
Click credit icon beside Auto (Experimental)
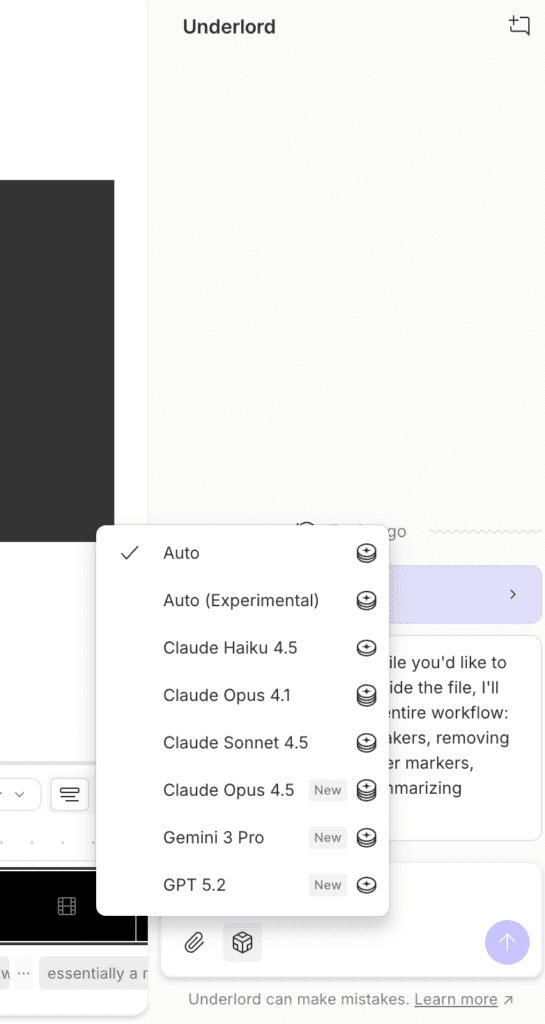coord(366,600)
